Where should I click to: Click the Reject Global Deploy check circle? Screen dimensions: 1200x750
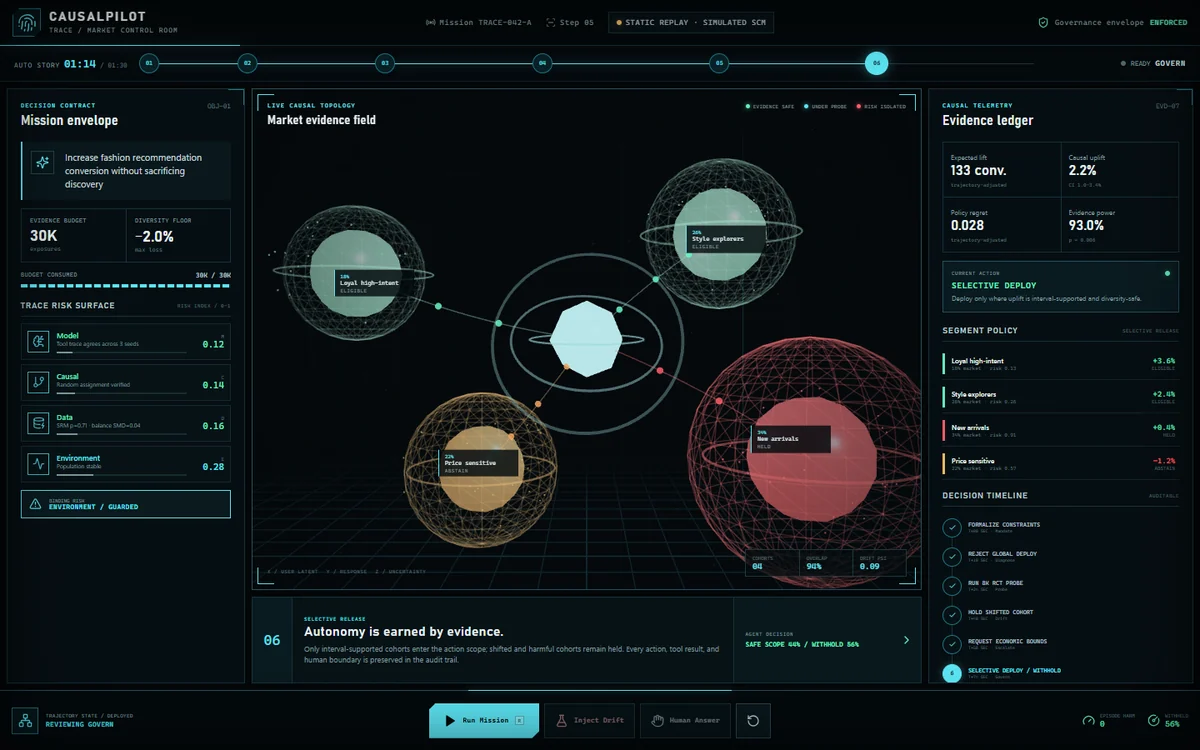click(x=952, y=555)
